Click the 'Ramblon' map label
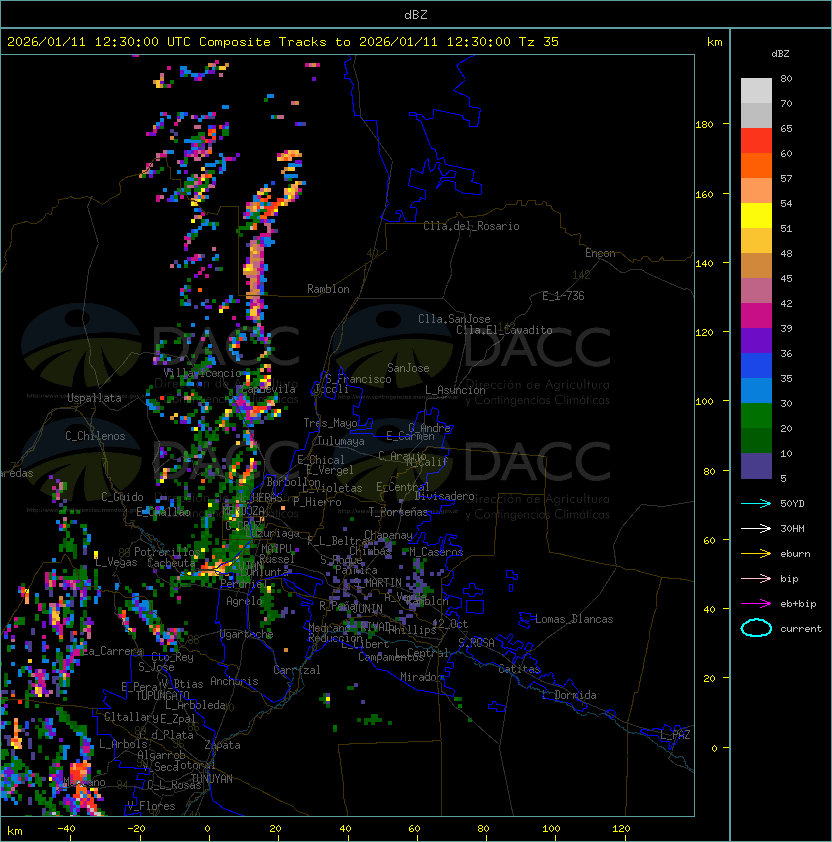832x842 pixels. pyautogui.click(x=328, y=289)
